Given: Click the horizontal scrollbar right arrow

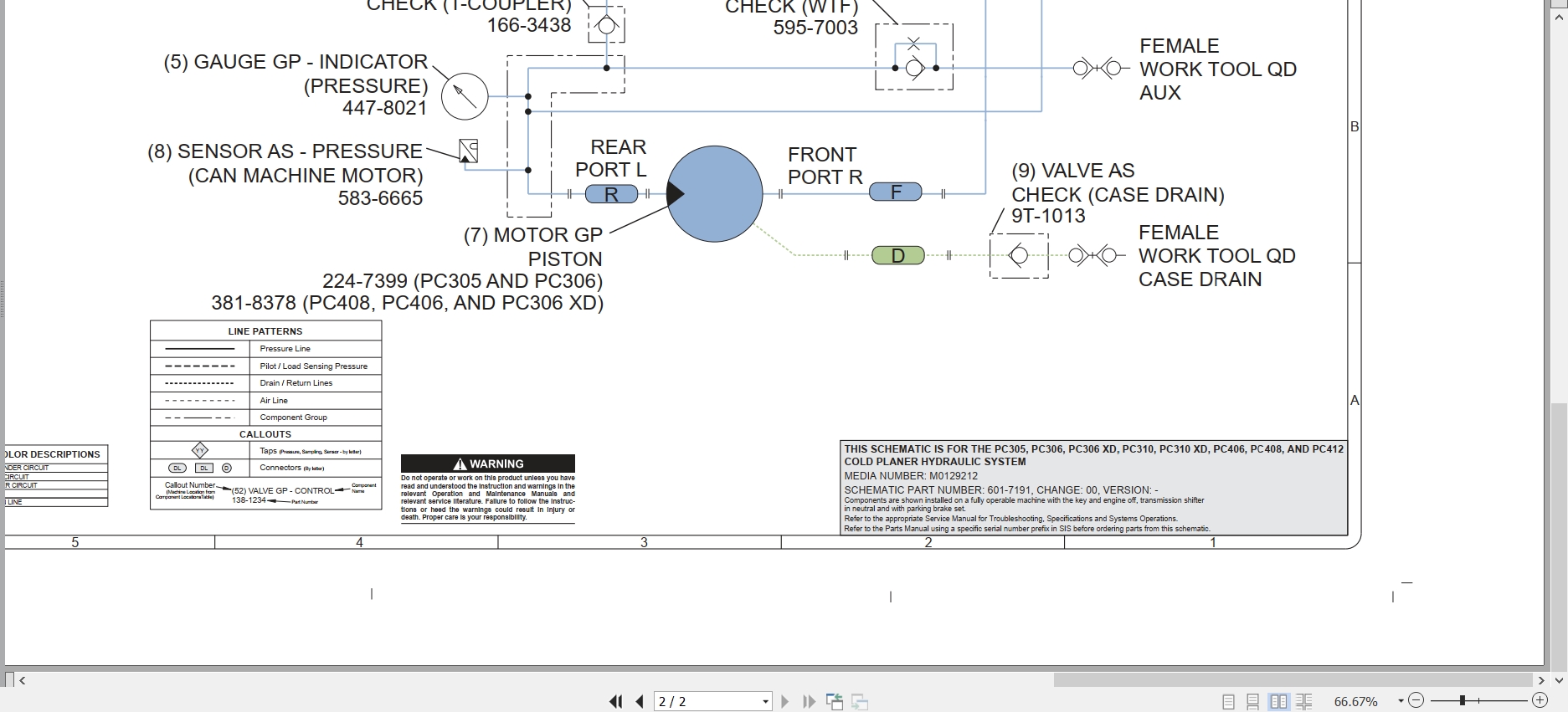Looking at the screenshot, I should coord(1540,680).
